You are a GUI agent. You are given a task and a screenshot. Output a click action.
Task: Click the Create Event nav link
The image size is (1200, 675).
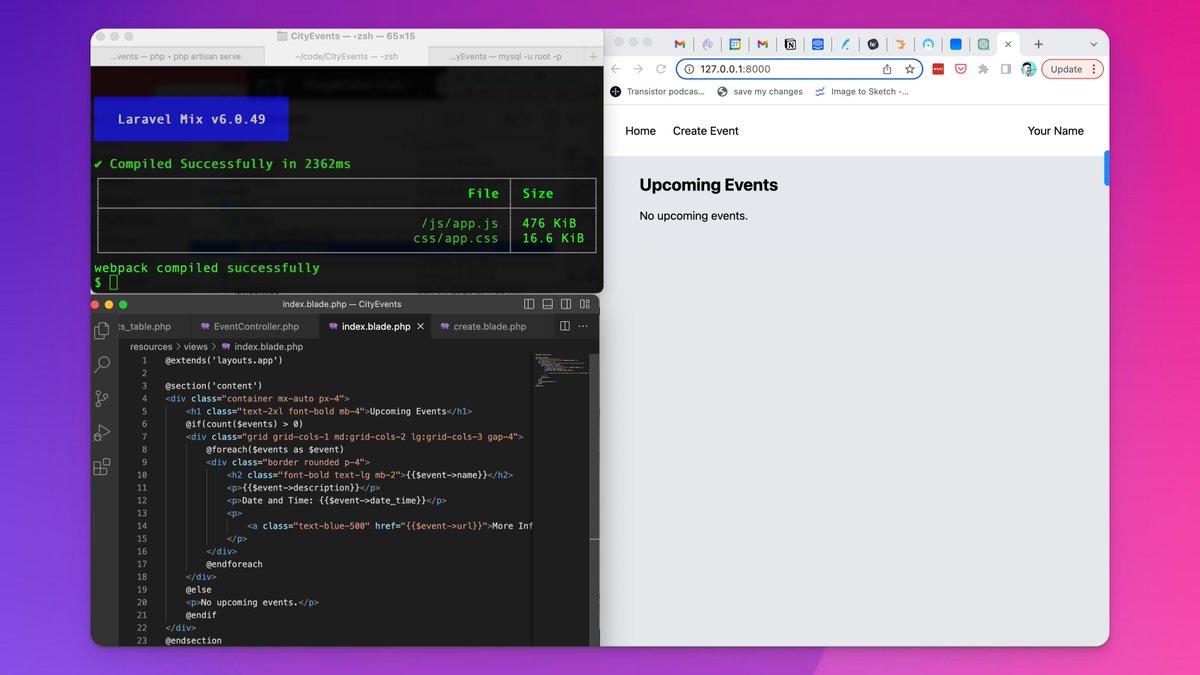click(705, 131)
